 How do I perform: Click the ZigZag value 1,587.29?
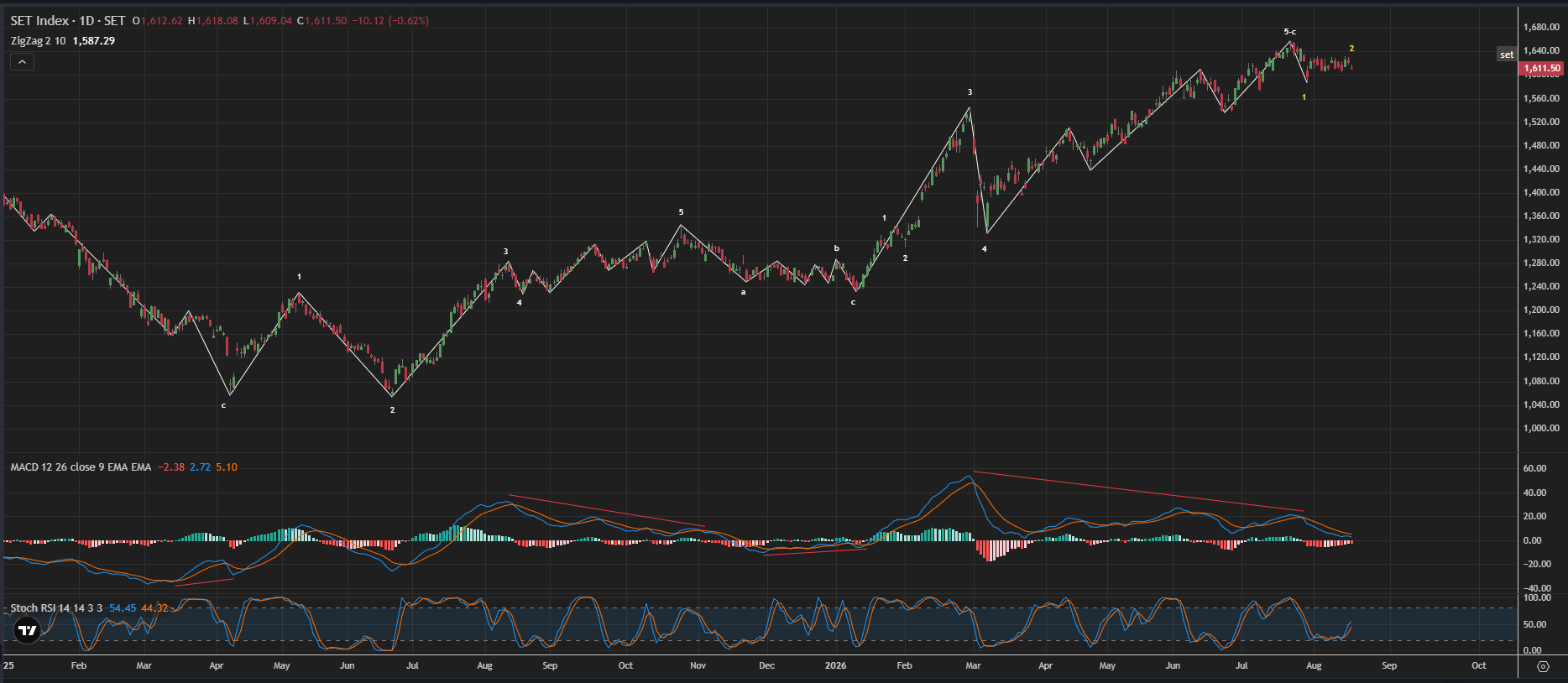94,40
